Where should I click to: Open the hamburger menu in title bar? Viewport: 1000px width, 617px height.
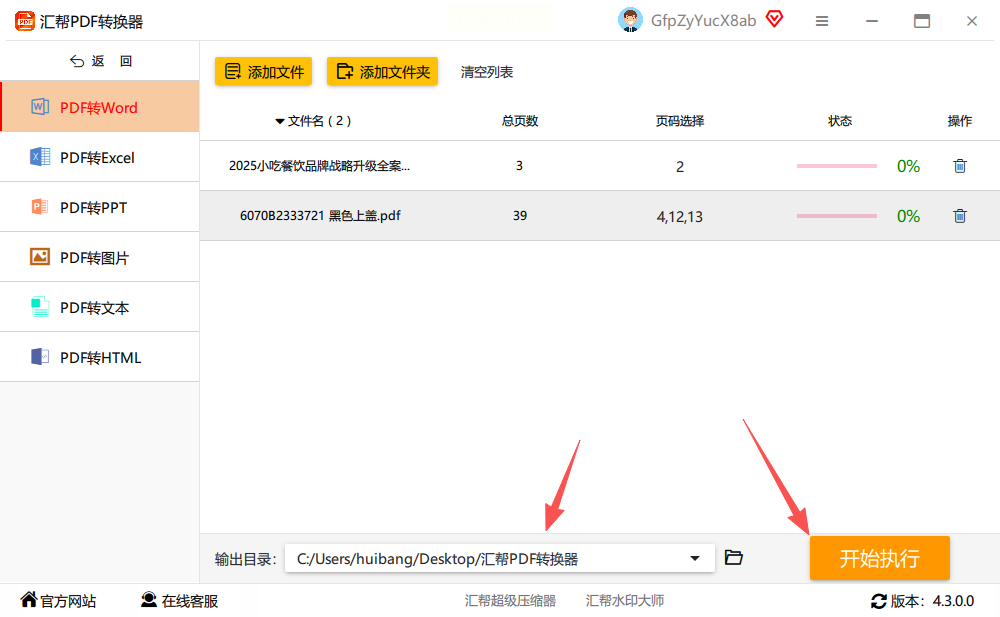click(x=822, y=21)
